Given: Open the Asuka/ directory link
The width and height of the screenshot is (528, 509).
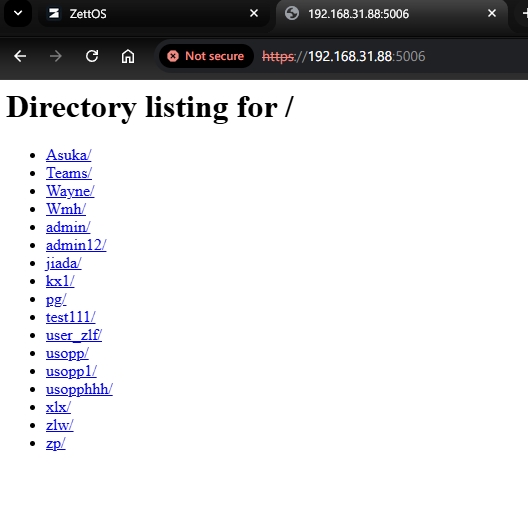Looking at the screenshot, I should click(x=69, y=155).
